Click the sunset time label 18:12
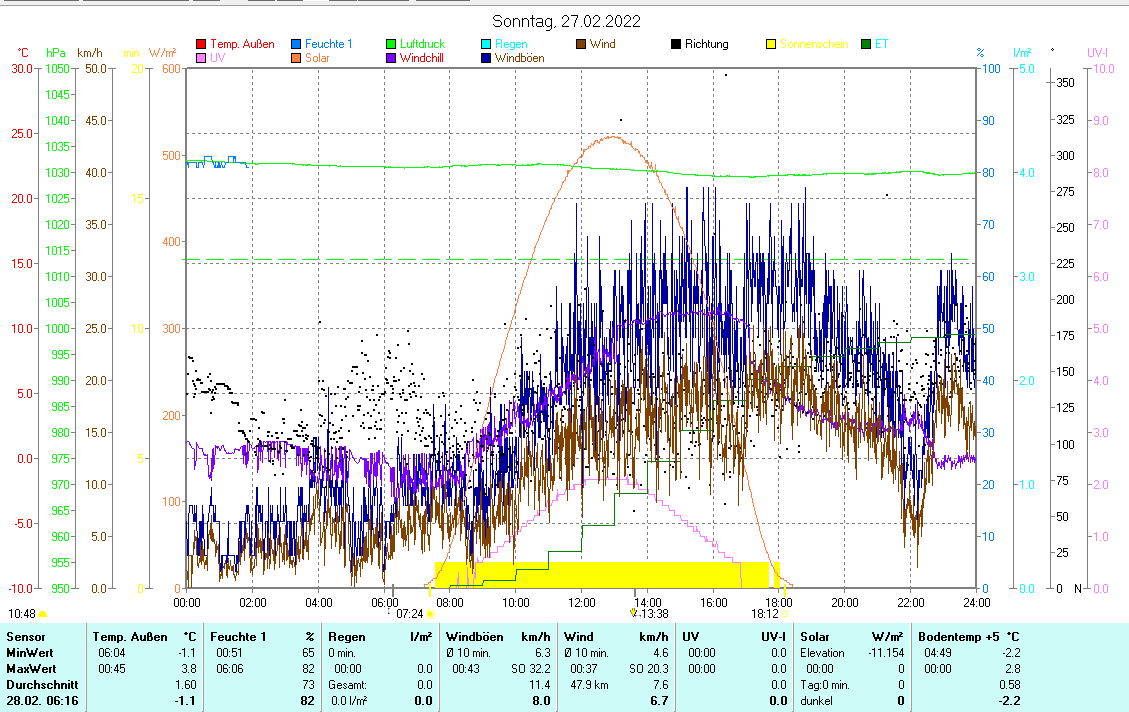This screenshot has width=1129, height=712. [x=765, y=614]
